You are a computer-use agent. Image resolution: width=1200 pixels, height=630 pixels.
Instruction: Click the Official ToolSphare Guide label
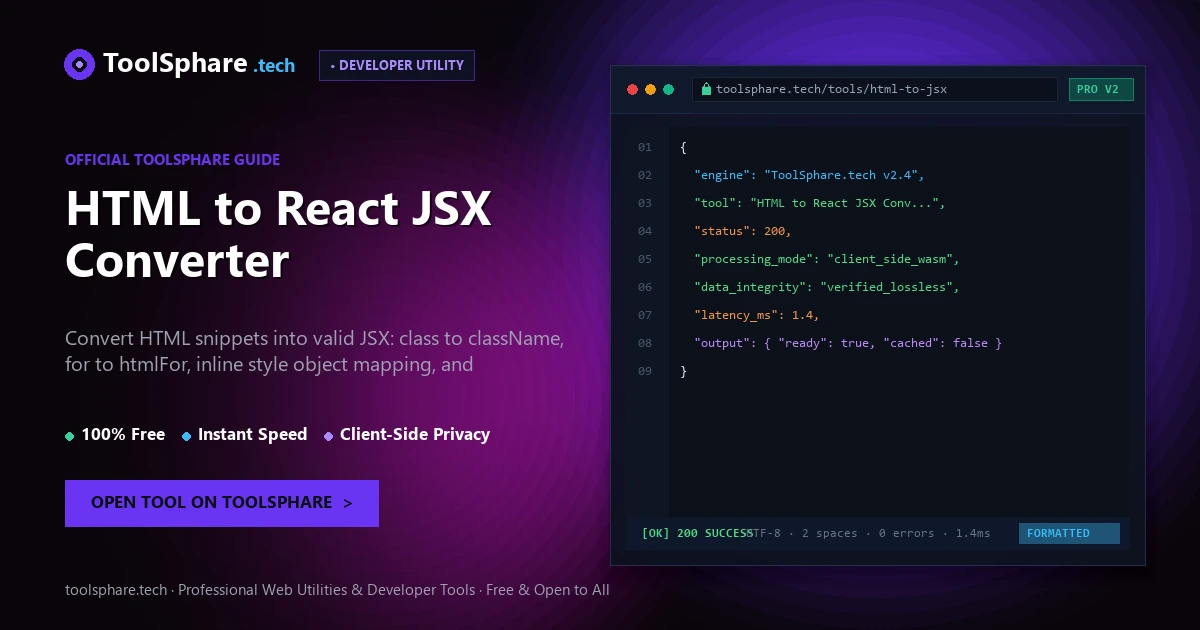pyautogui.click(x=172, y=159)
